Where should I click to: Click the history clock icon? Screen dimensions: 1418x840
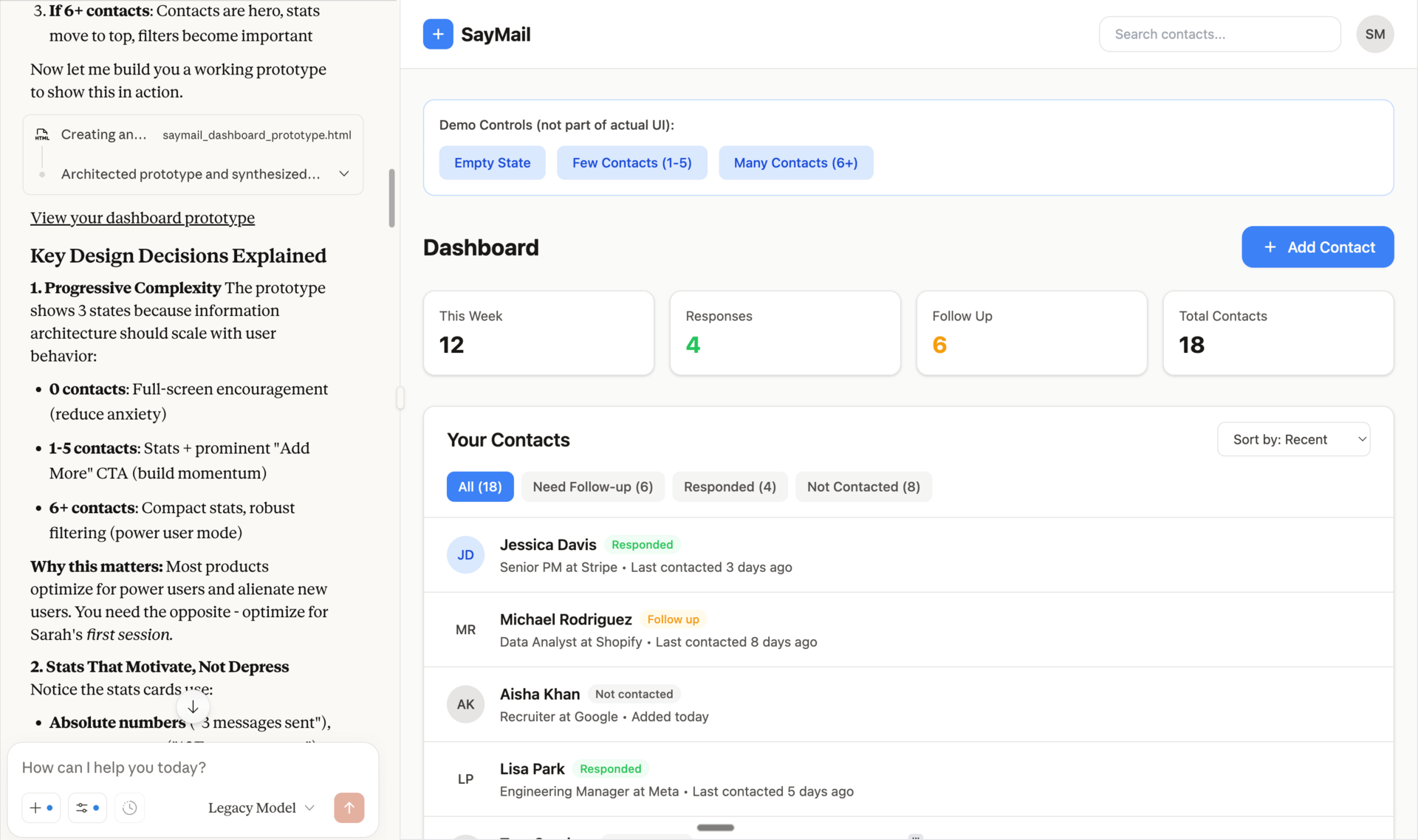click(x=130, y=808)
